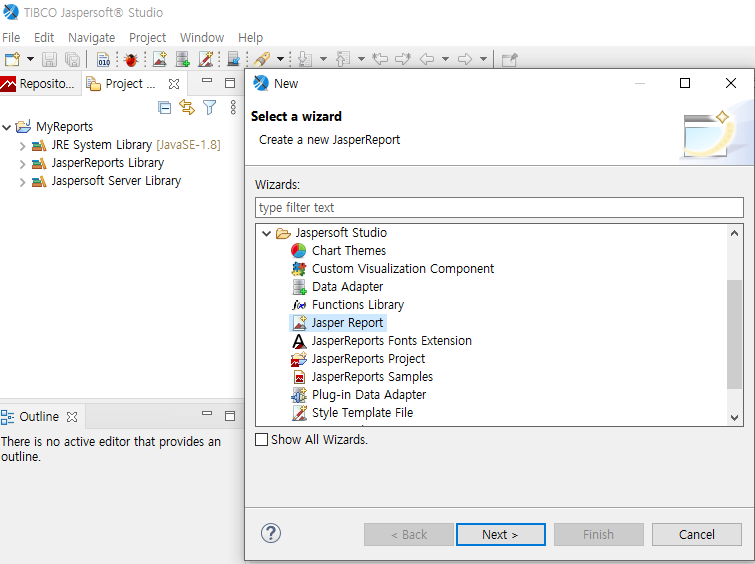The image size is (755, 564).
Task: Select Functions Library wizard
Action: (x=358, y=305)
